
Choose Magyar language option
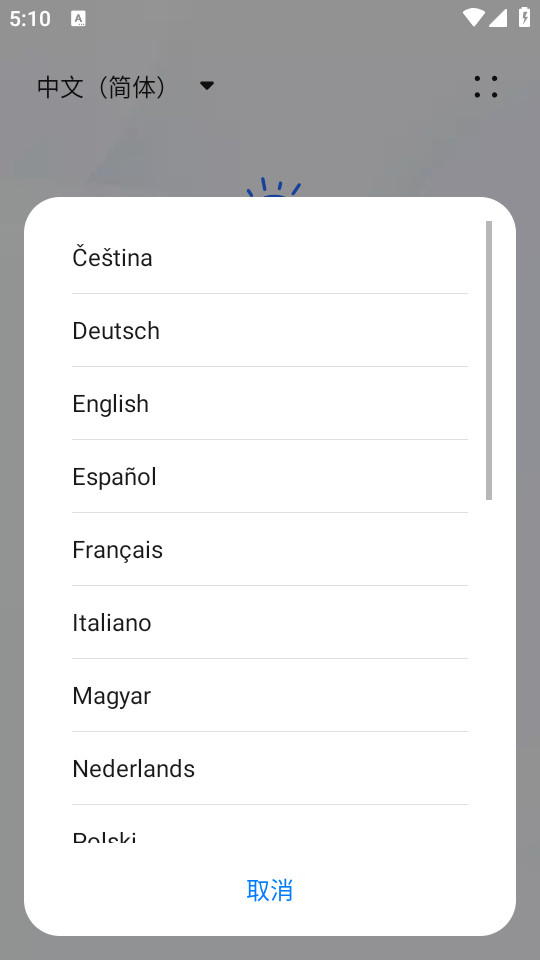(270, 696)
